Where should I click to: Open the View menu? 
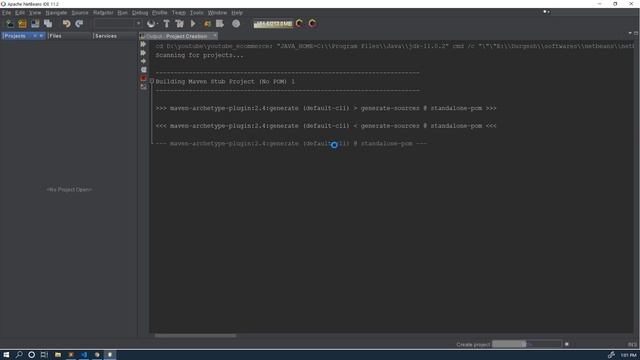point(35,13)
